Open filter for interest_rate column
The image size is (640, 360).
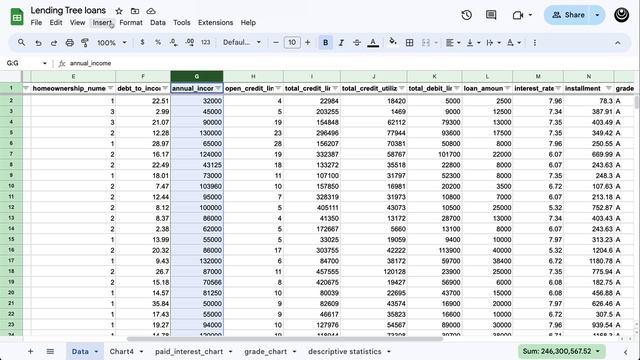click(x=558, y=88)
